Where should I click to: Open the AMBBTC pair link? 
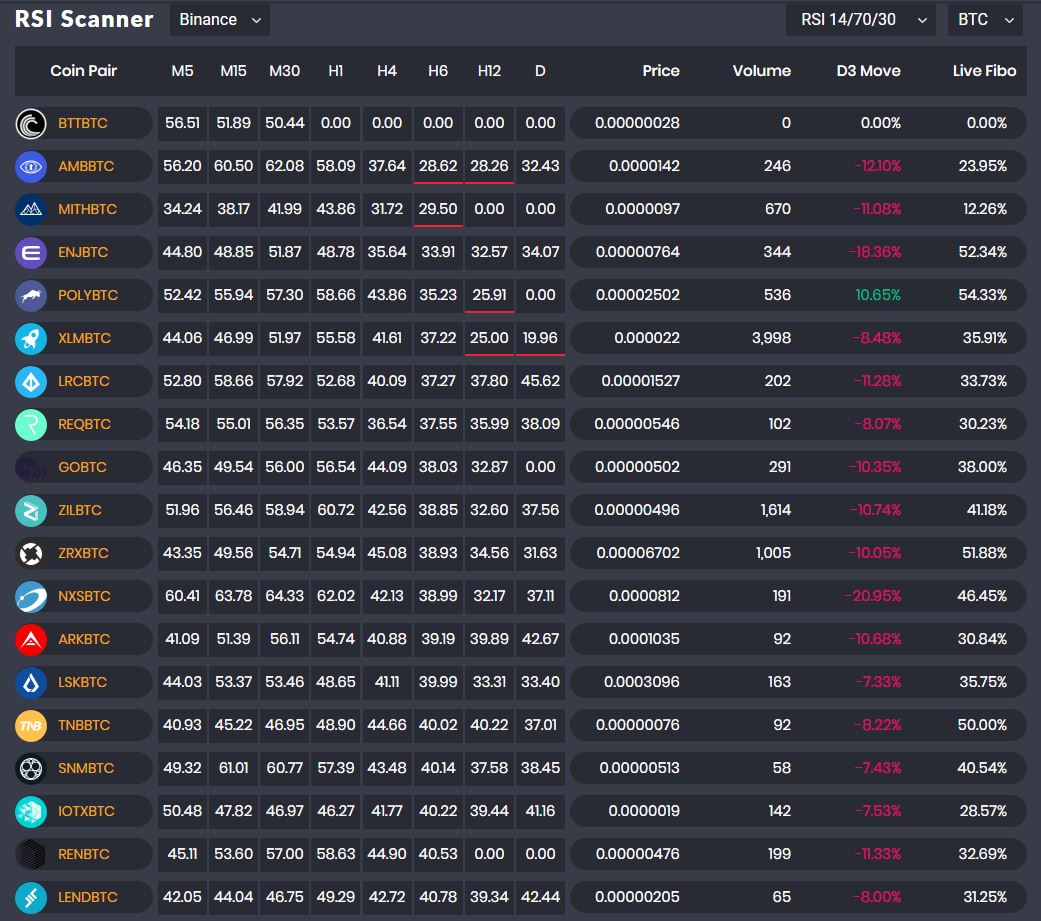pyautogui.click(x=86, y=167)
